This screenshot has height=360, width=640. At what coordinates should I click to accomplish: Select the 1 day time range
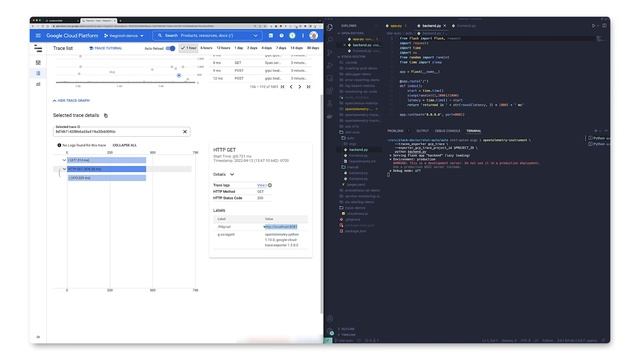click(239, 48)
